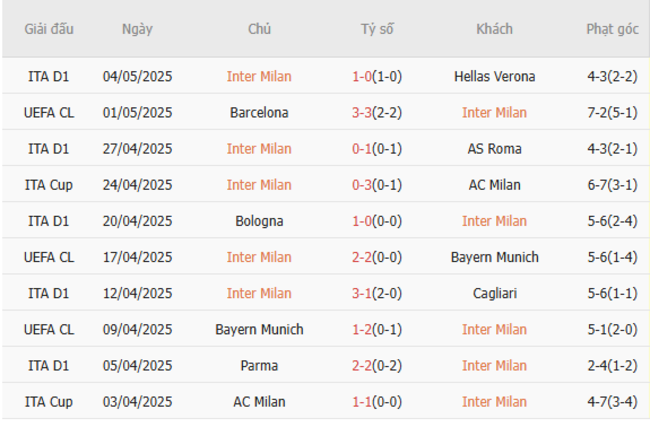
Task: Open the Bologna team link
Action: click(x=259, y=221)
